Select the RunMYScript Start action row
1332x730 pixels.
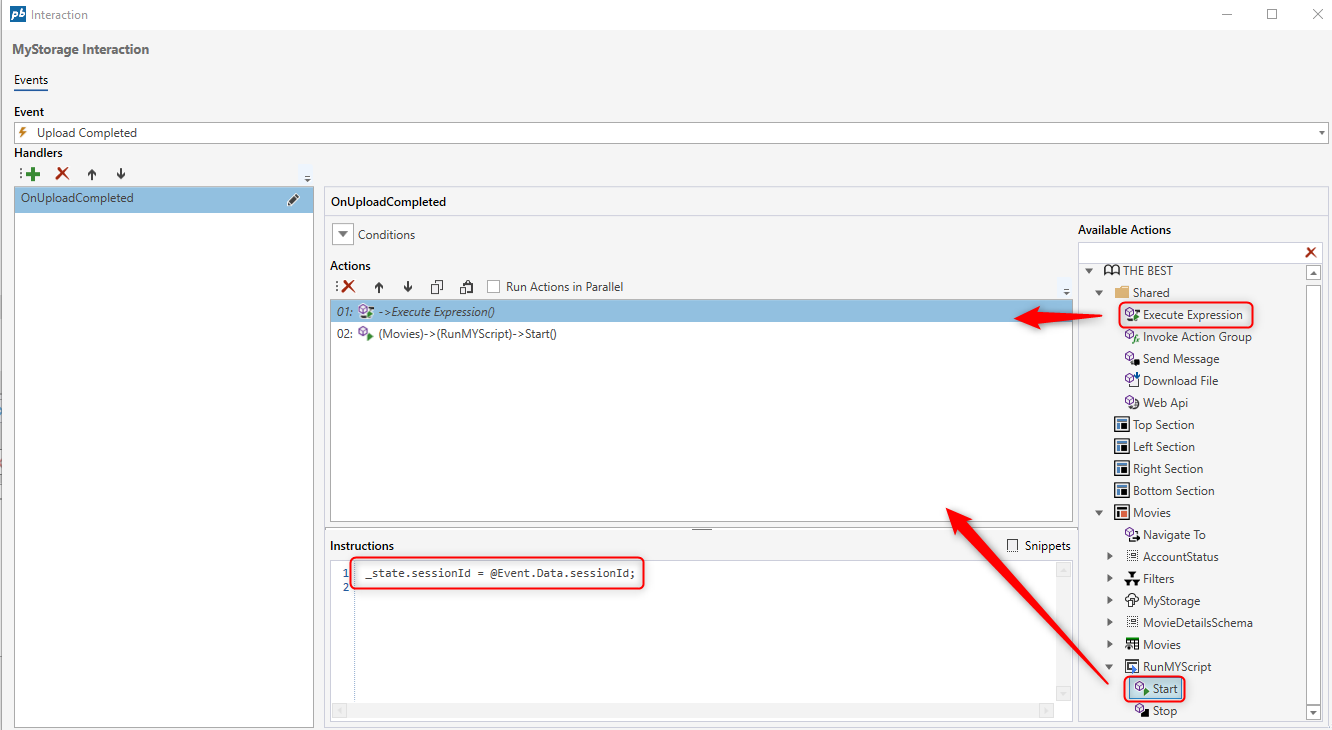(x=467, y=334)
